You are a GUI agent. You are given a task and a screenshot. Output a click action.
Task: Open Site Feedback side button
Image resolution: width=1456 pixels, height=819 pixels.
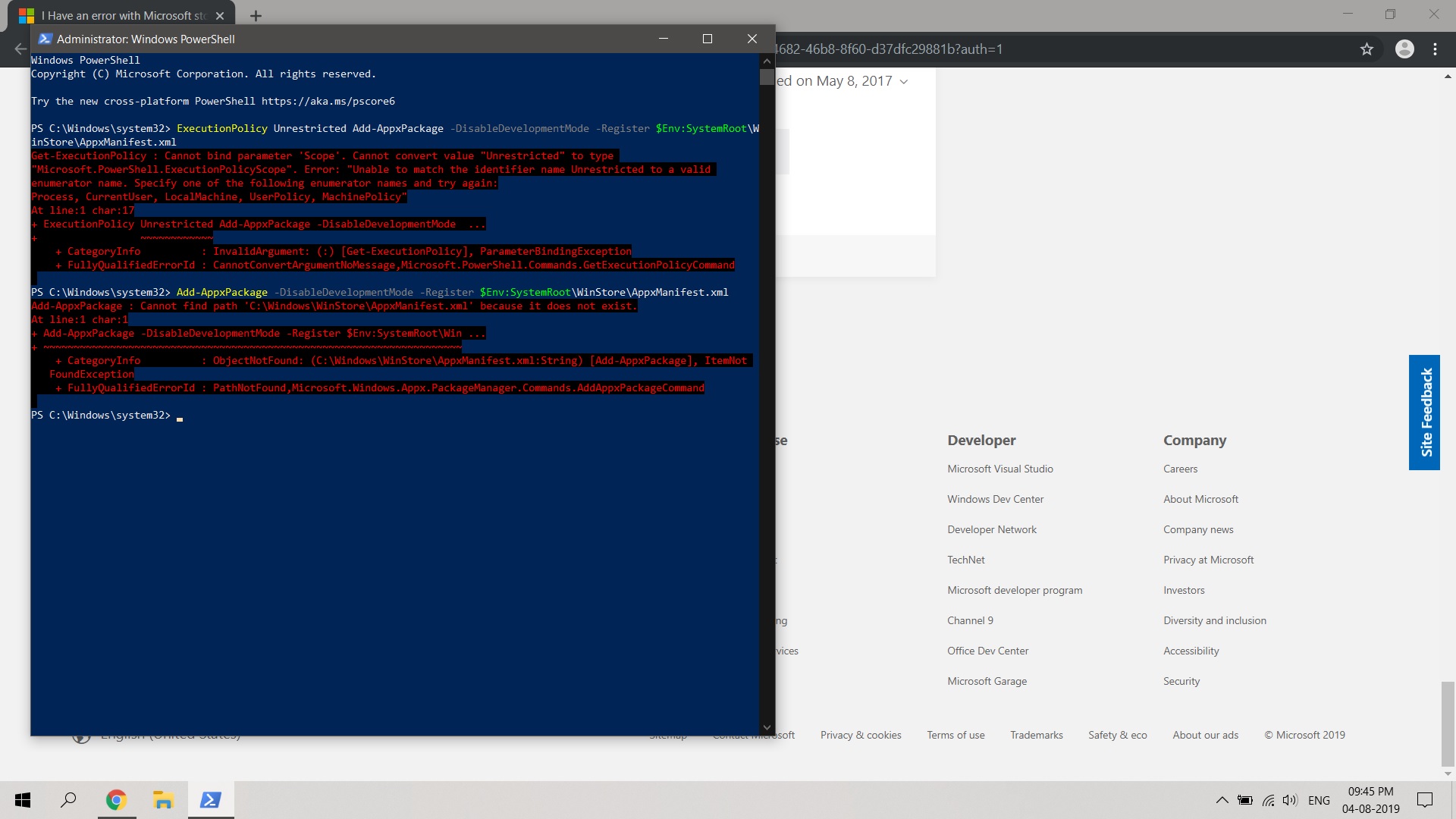(x=1424, y=413)
